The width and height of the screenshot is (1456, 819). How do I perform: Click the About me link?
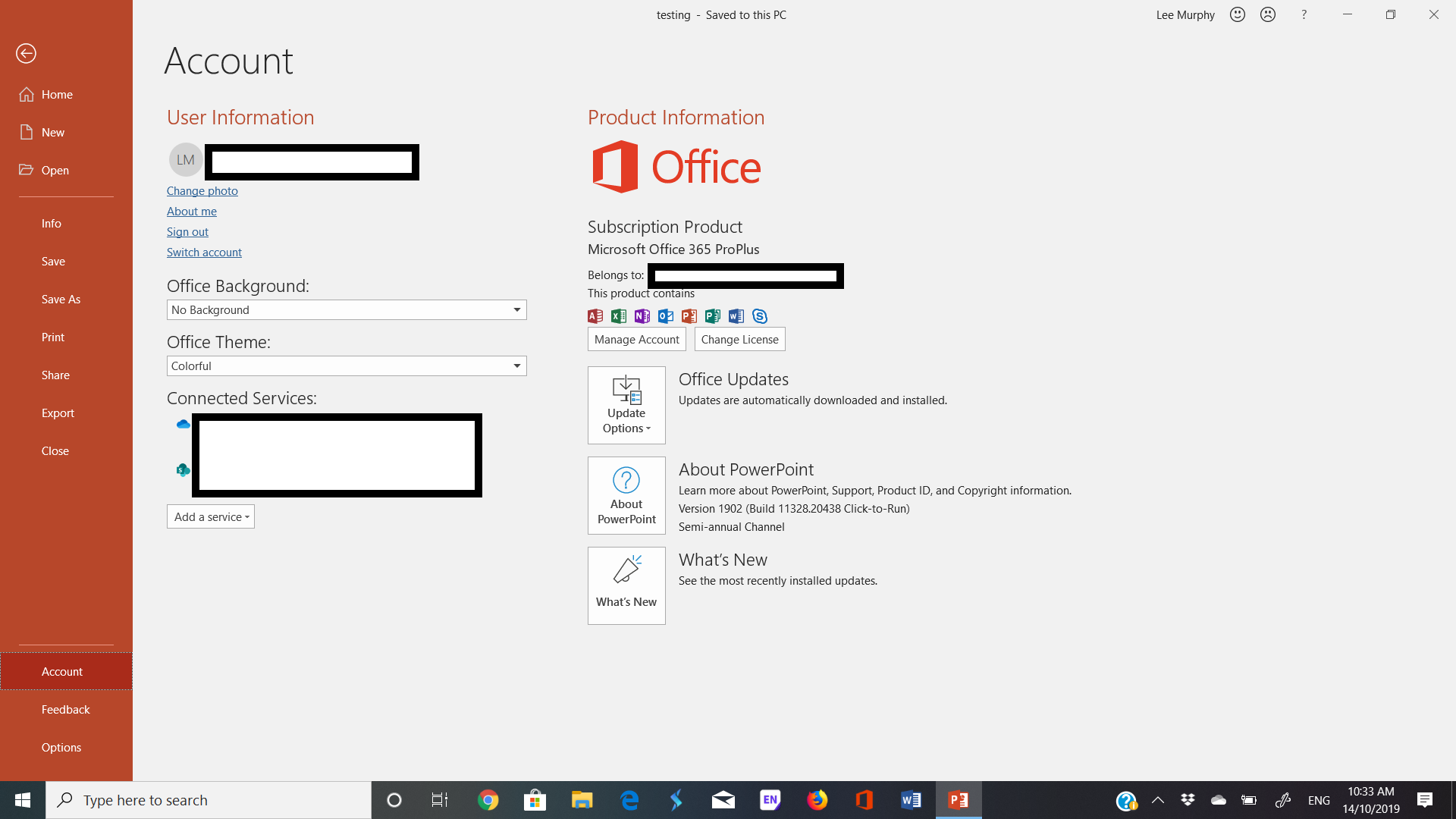tap(191, 211)
